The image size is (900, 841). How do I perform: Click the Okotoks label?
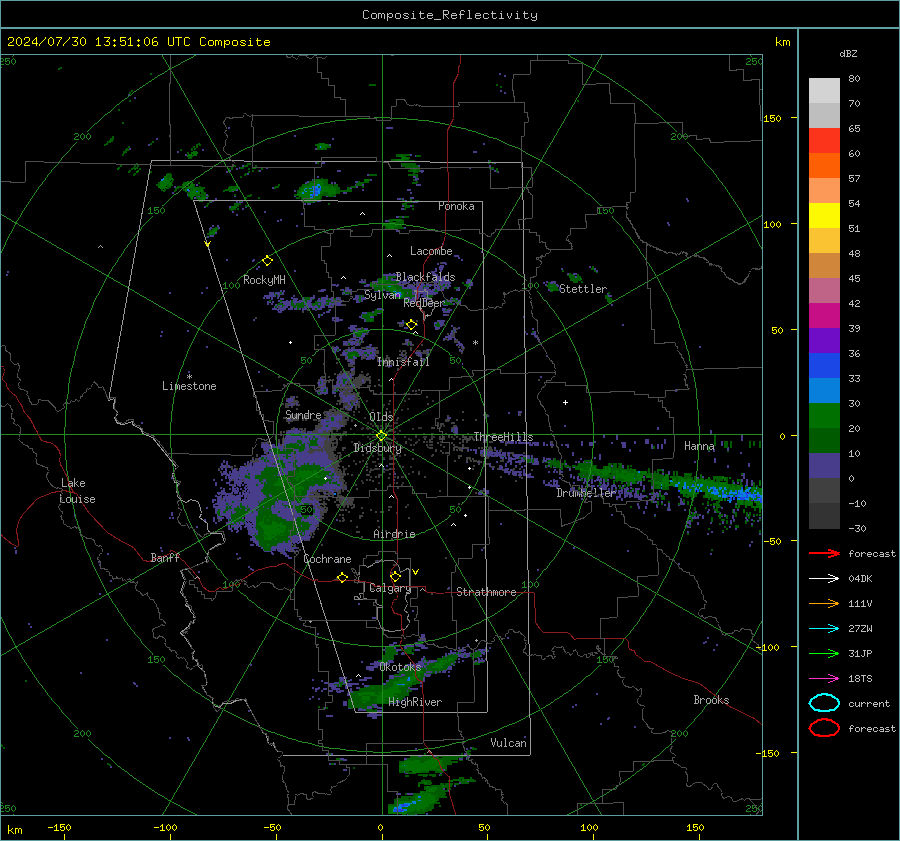400,667
